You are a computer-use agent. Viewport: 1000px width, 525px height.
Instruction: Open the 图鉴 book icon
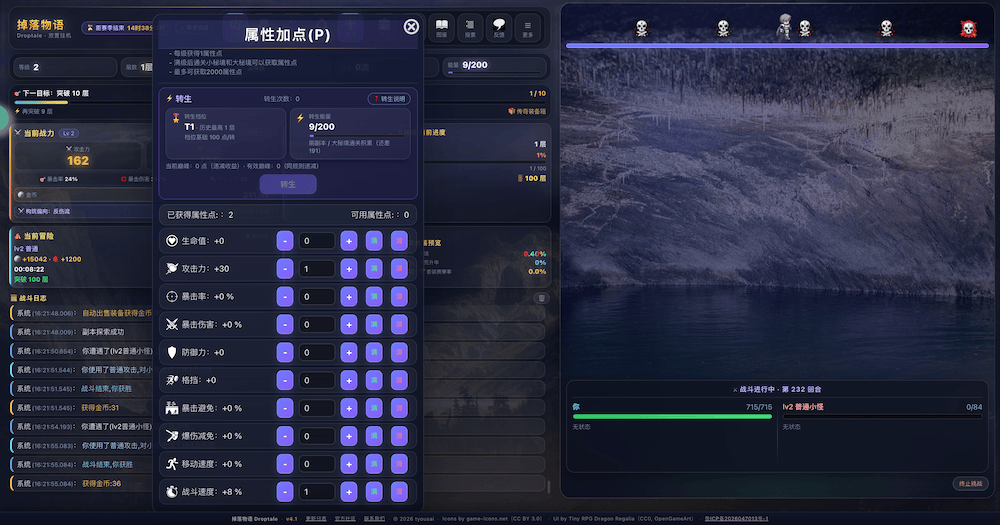[x=441, y=27]
